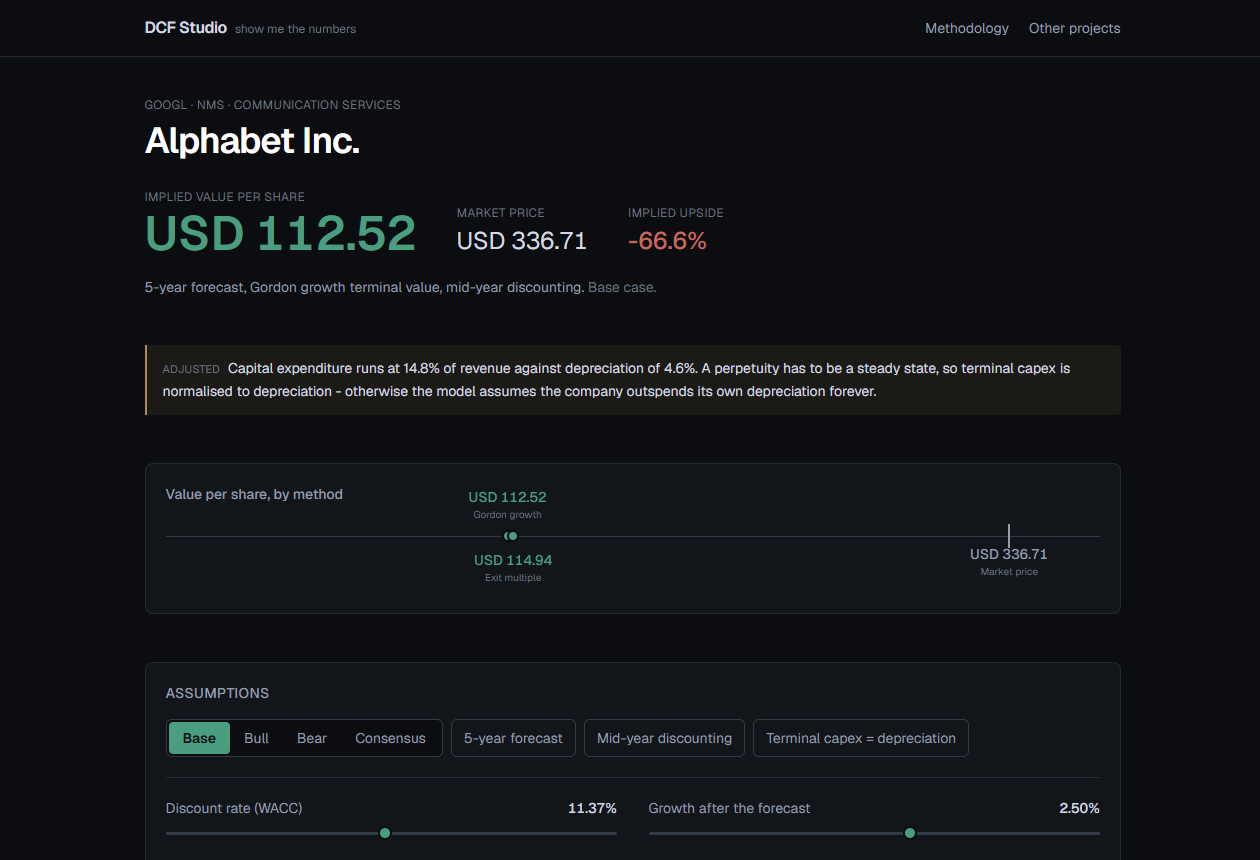The image size is (1260, 860).
Task: Click the ADJUSTED tag in the notice
Action: [x=191, y=369]
